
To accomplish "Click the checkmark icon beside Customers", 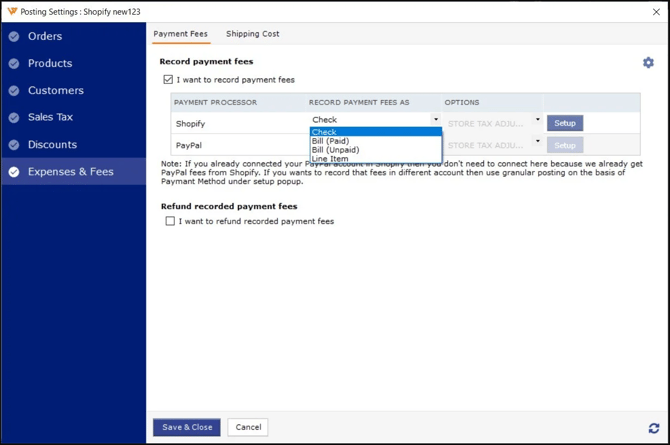I will [14, 90].
